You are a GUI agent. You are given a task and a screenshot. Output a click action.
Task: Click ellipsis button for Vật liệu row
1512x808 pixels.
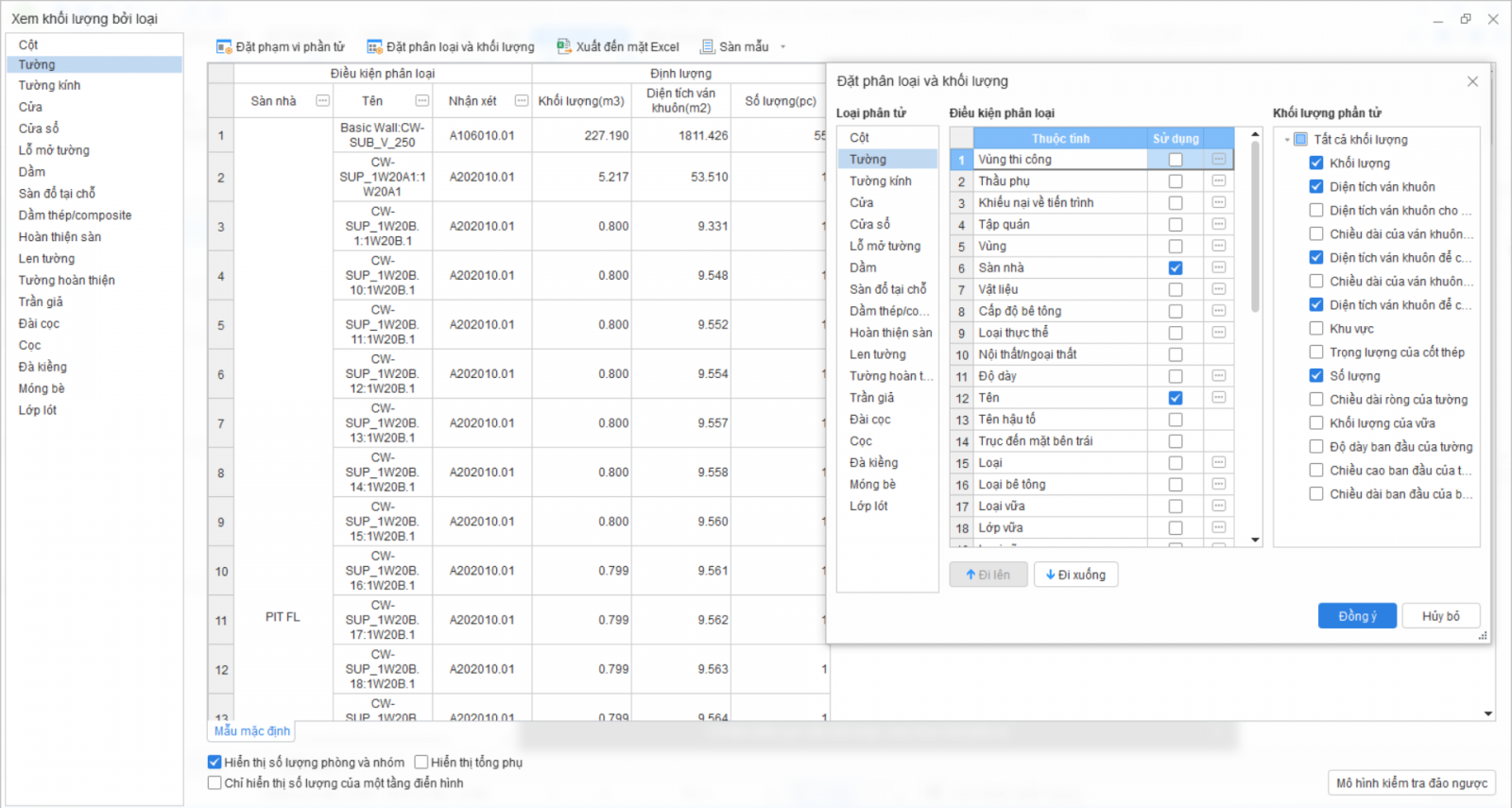coord(1219,290)
